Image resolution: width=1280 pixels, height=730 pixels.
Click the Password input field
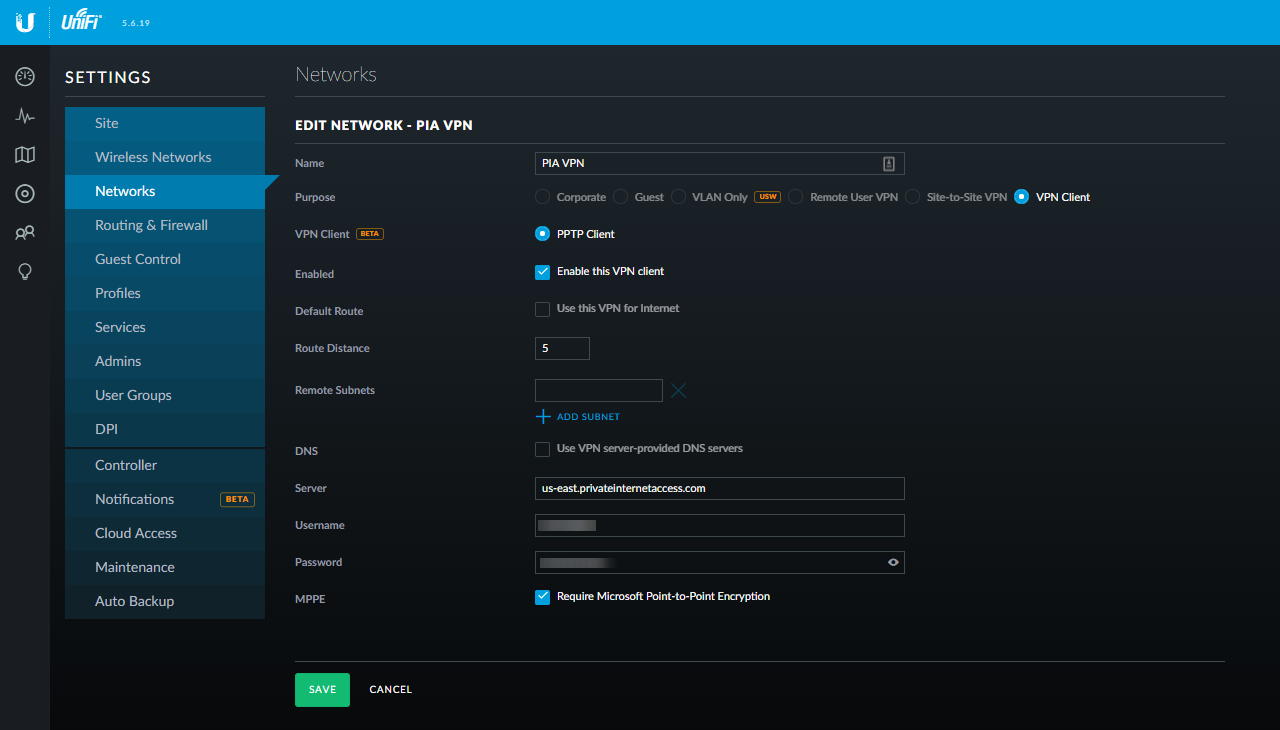coord(720,562)
